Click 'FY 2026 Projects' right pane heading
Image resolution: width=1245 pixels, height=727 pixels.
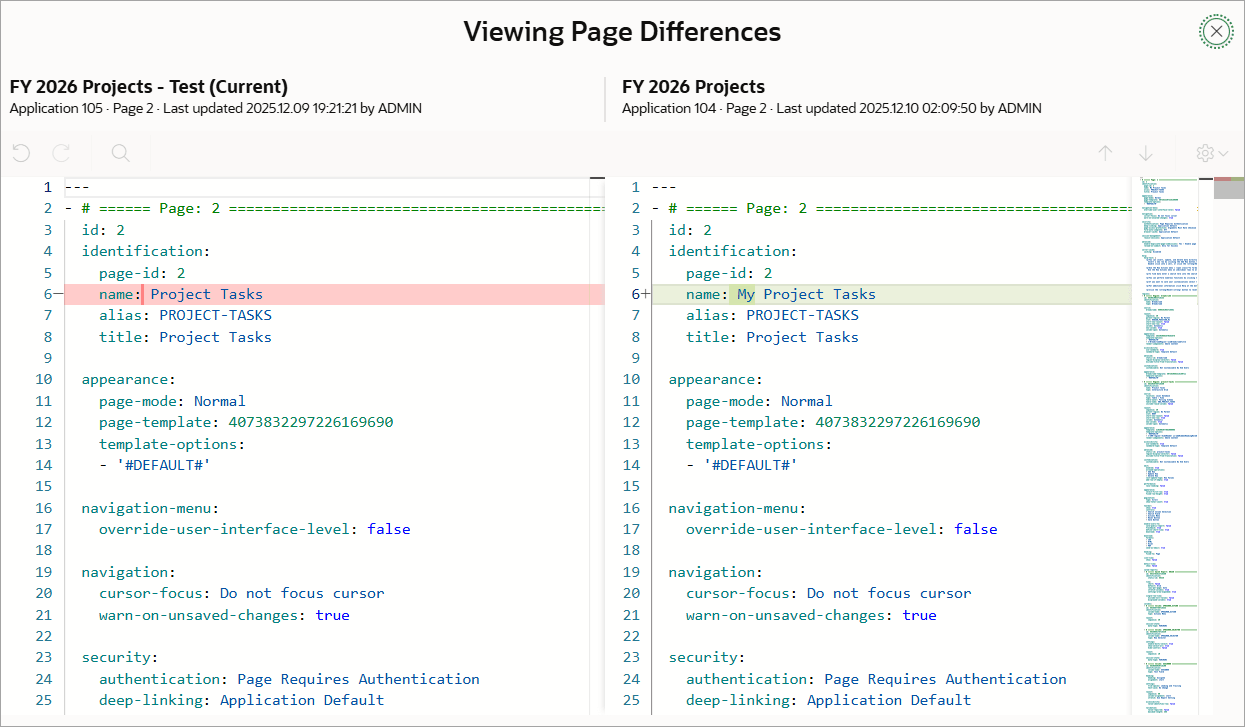[693, 86]
